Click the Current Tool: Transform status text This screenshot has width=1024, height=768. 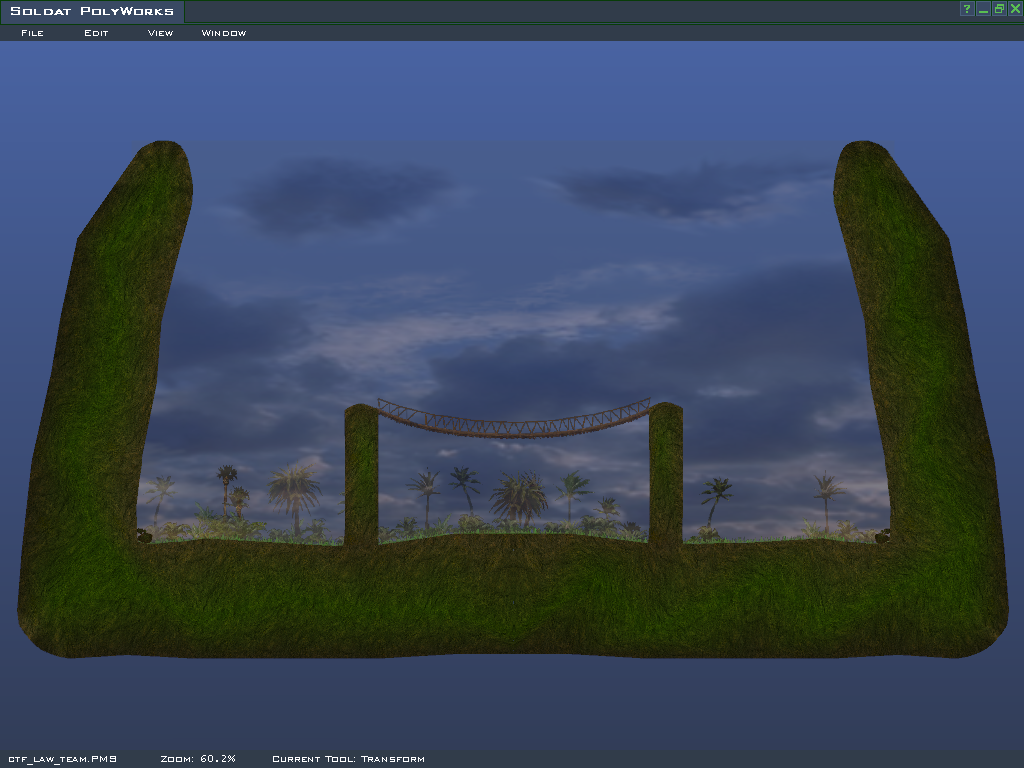click(348, 759)
